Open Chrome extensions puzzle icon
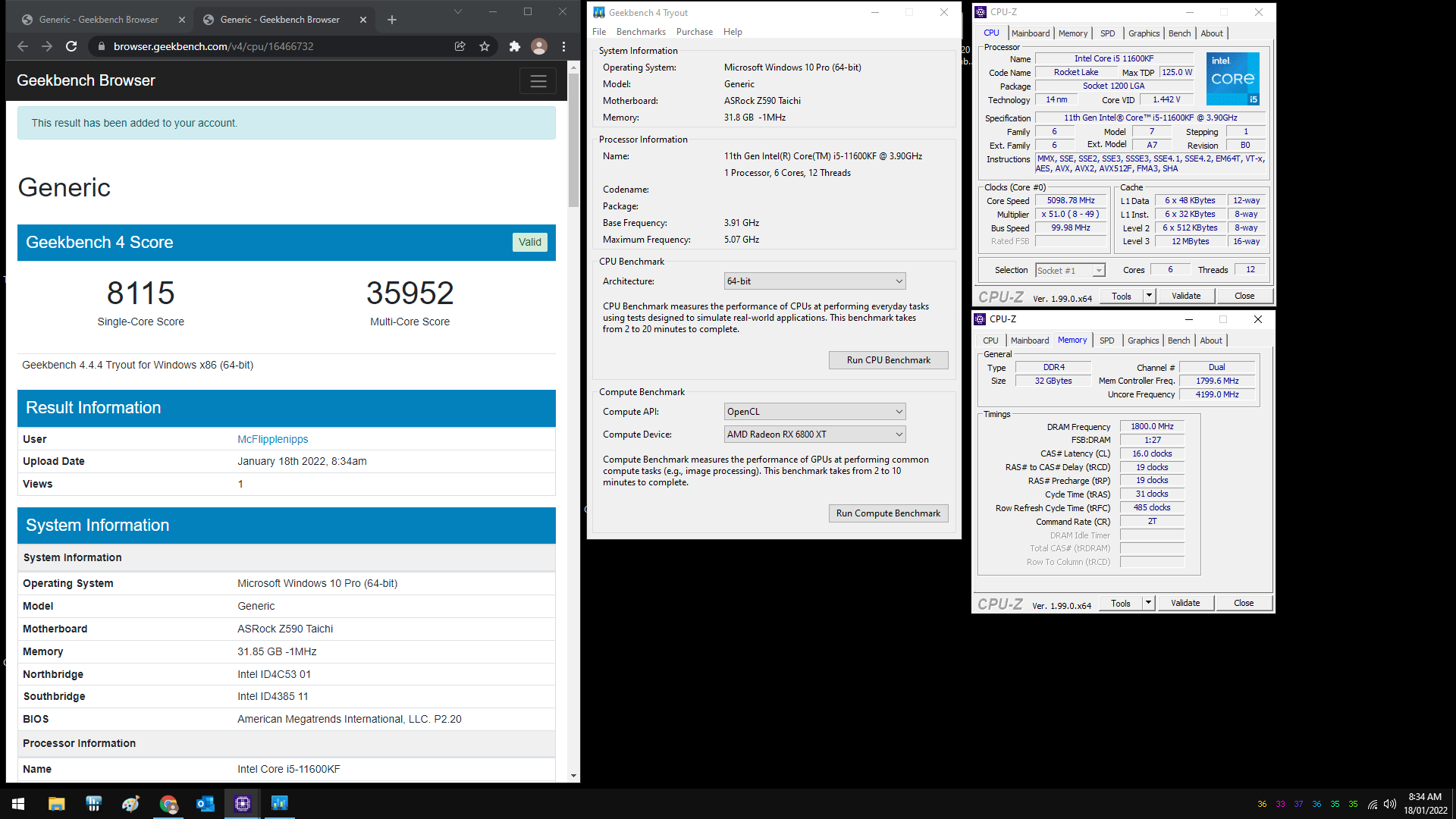 pos(515,46)
